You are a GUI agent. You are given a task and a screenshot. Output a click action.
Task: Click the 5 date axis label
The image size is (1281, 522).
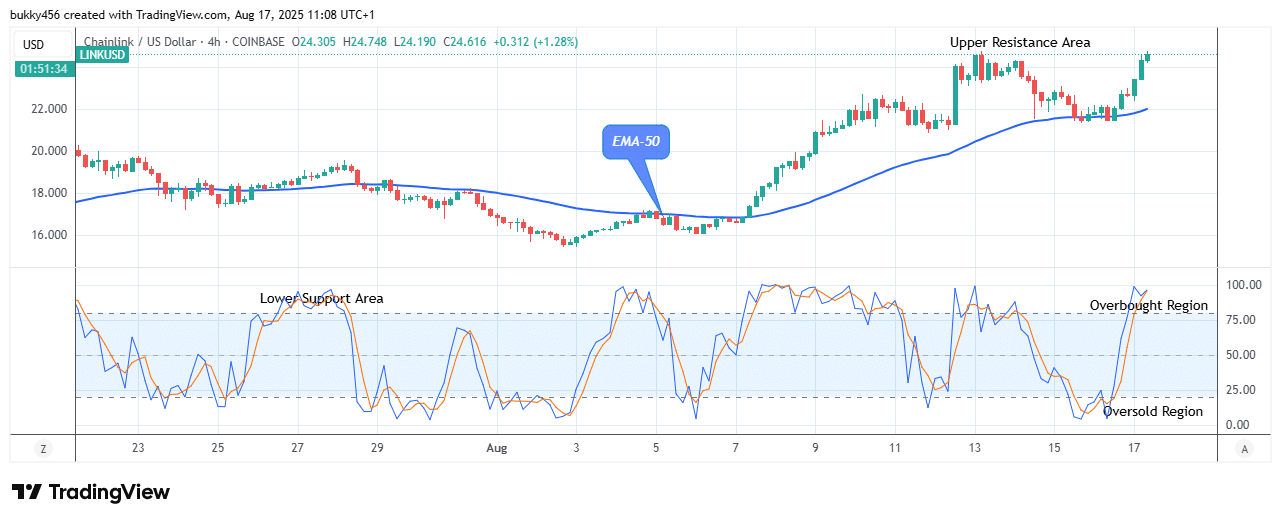pyautogui.click(x=656, y=449)
